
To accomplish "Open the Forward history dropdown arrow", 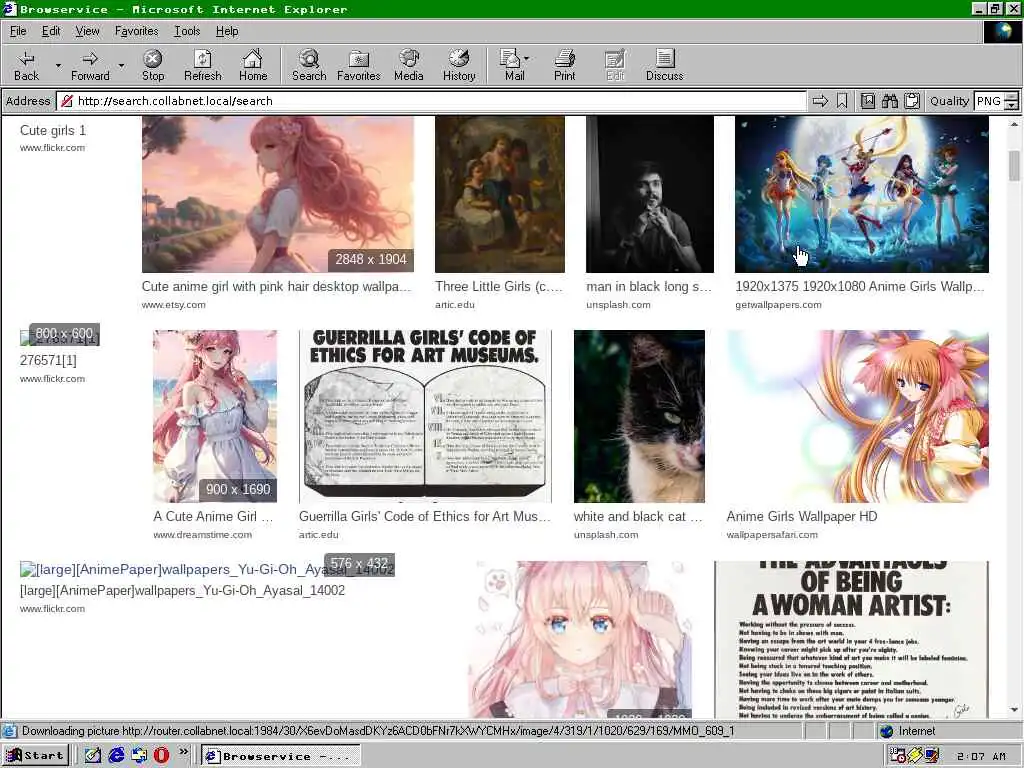I will click(121, 65).
